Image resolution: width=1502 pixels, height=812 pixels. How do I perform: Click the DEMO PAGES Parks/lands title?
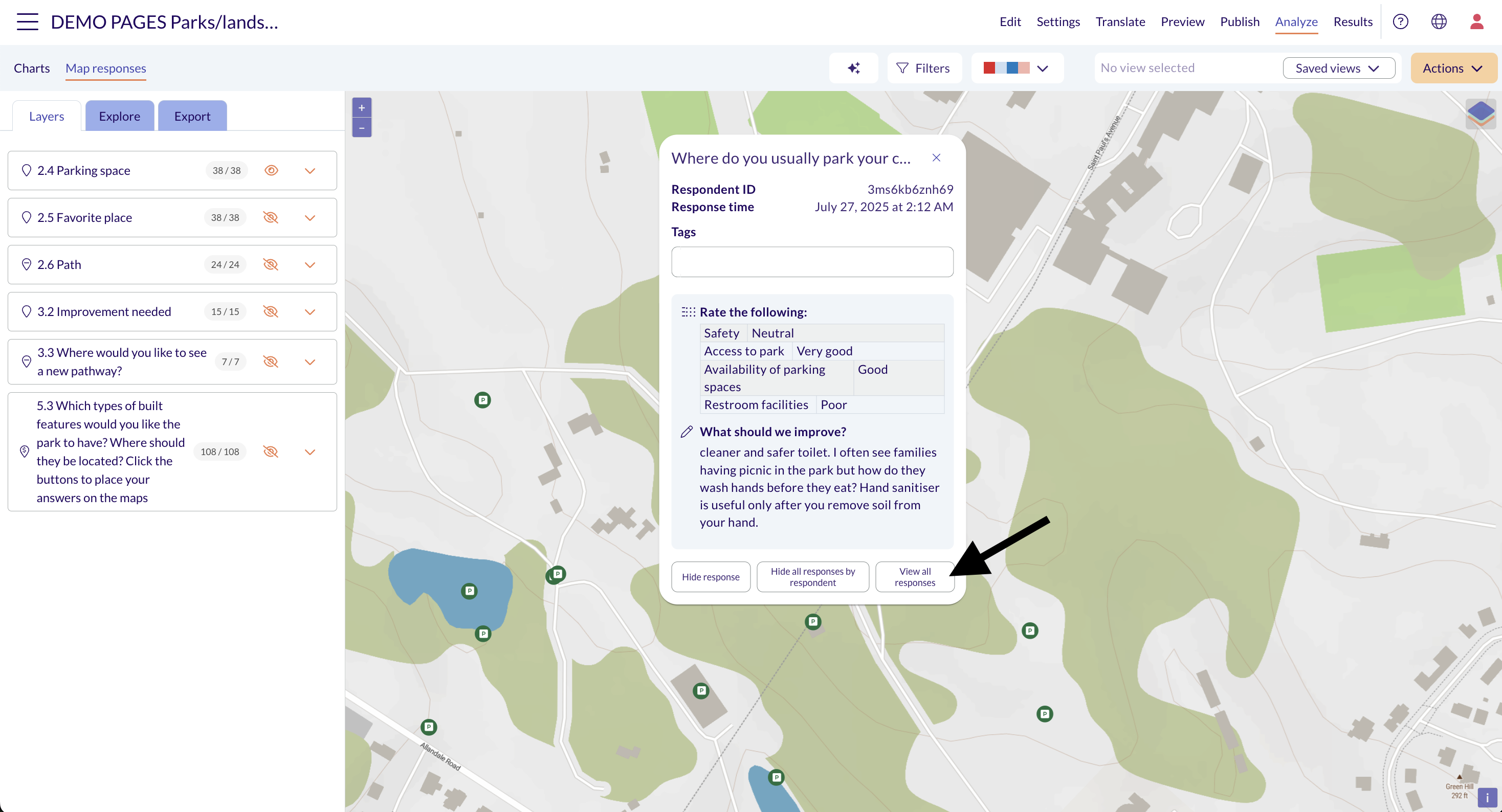click(164, 22)
